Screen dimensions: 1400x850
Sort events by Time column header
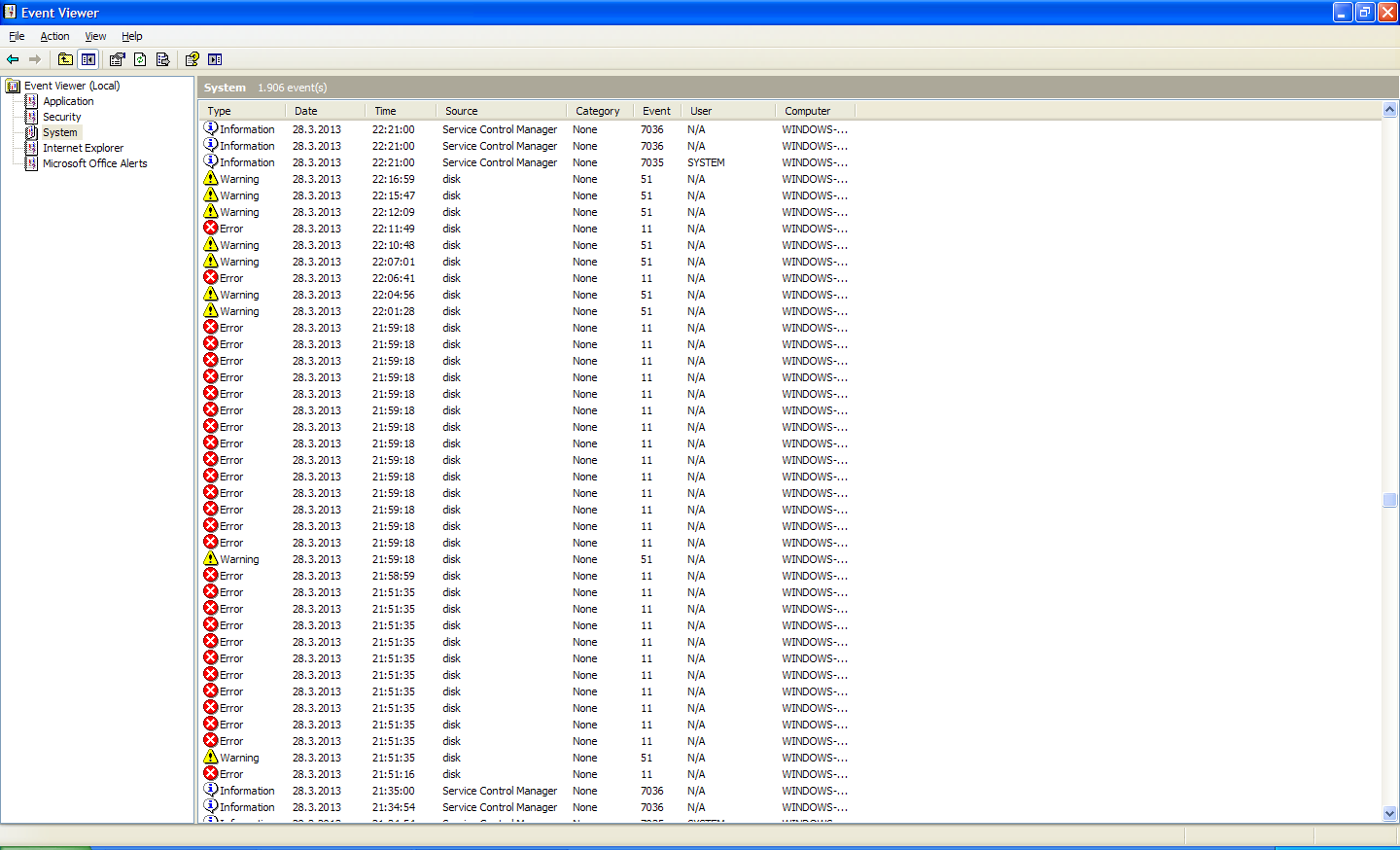[x=401, y=111]
